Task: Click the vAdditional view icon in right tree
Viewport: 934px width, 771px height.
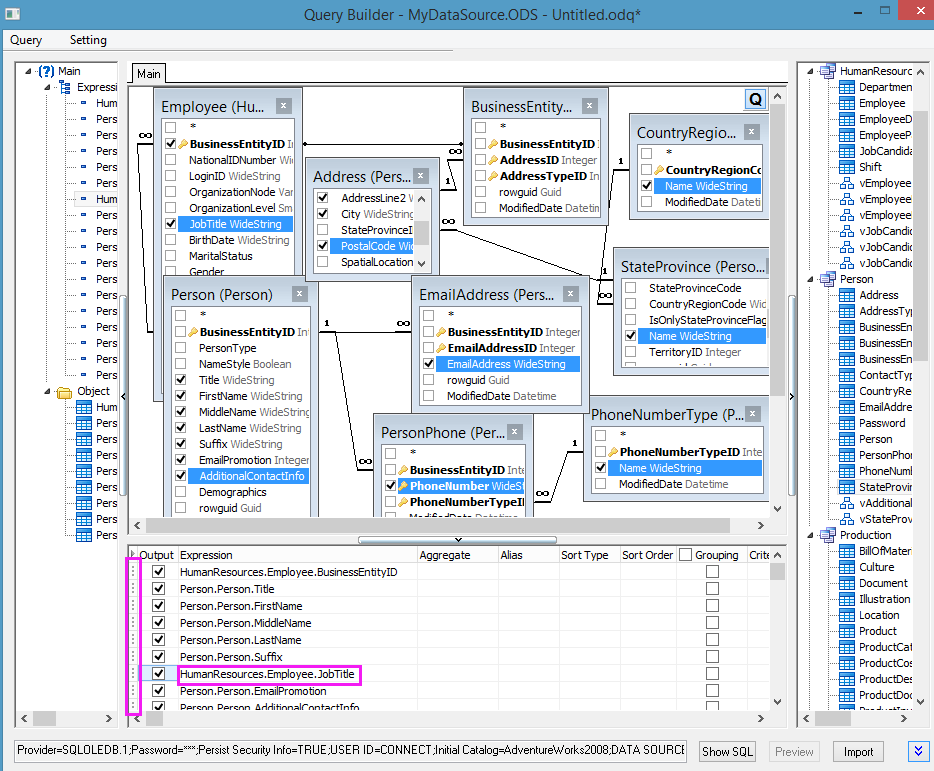Action: click(846, 503)
